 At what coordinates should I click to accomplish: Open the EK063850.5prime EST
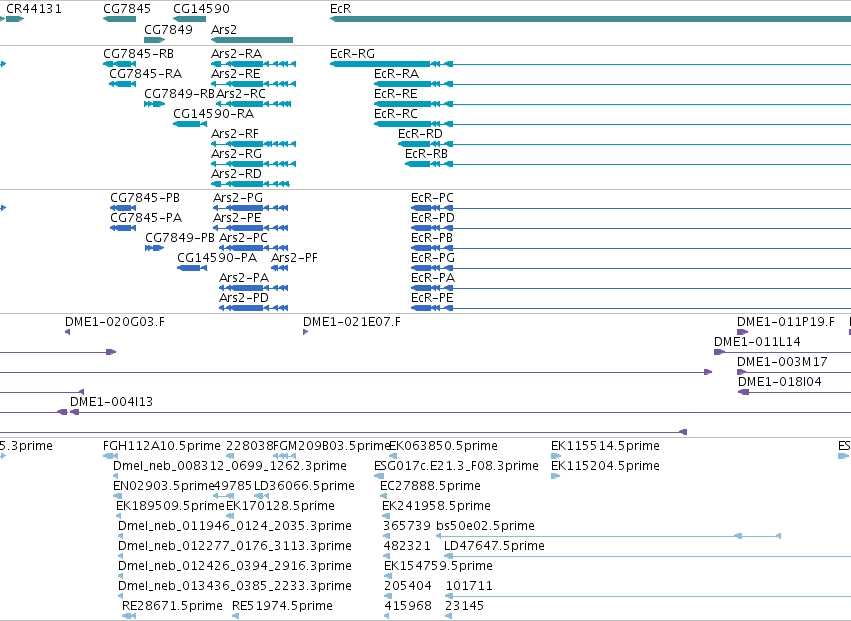[443, 447]
